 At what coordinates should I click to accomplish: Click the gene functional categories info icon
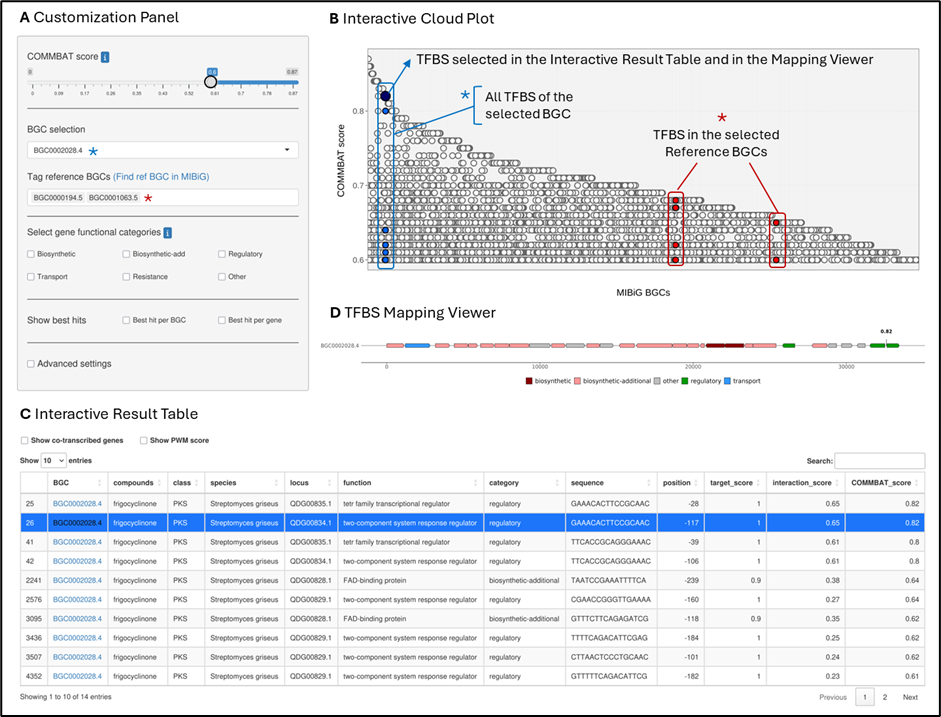click(168, 233)
